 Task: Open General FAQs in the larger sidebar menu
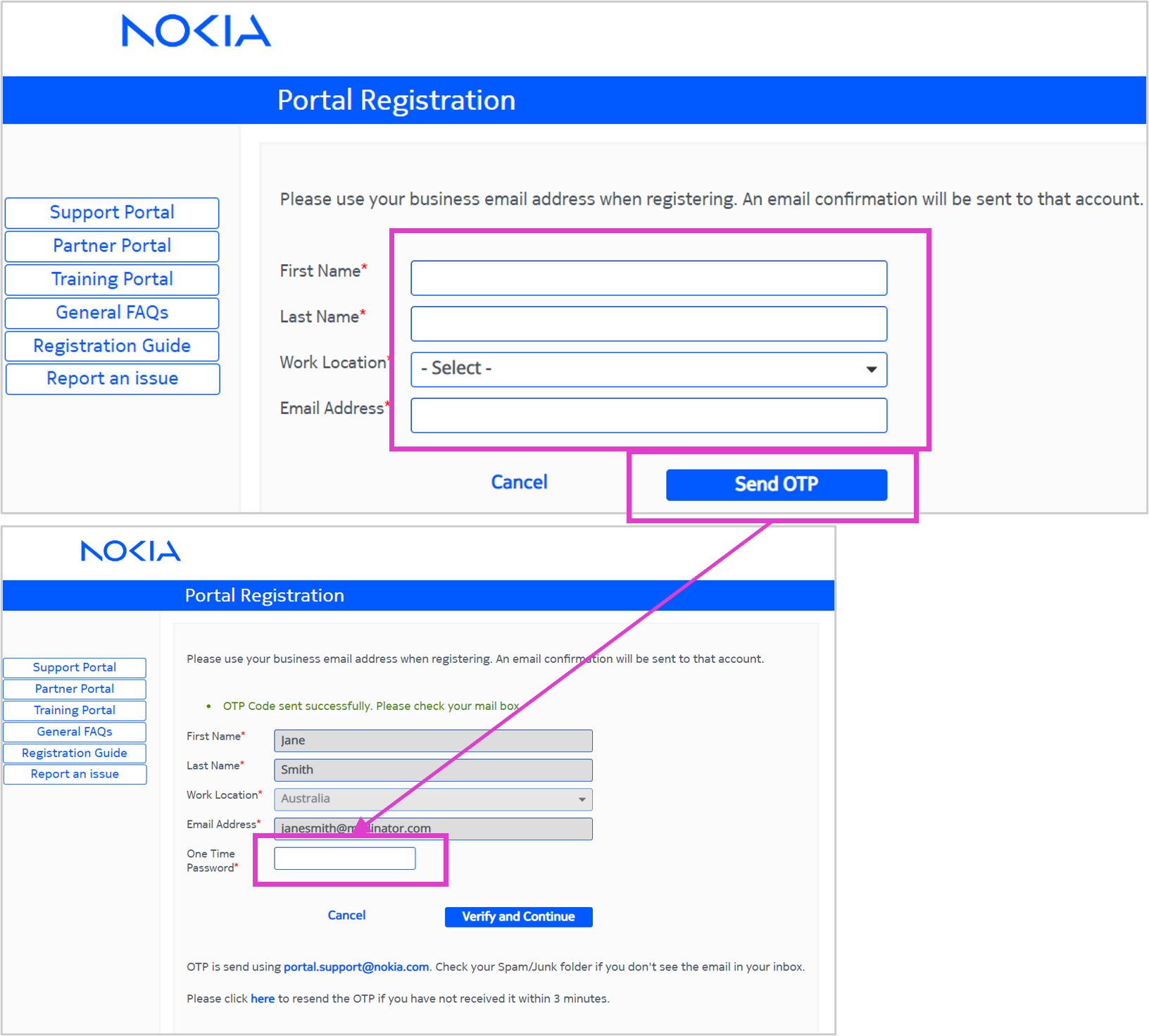(112, 313)
